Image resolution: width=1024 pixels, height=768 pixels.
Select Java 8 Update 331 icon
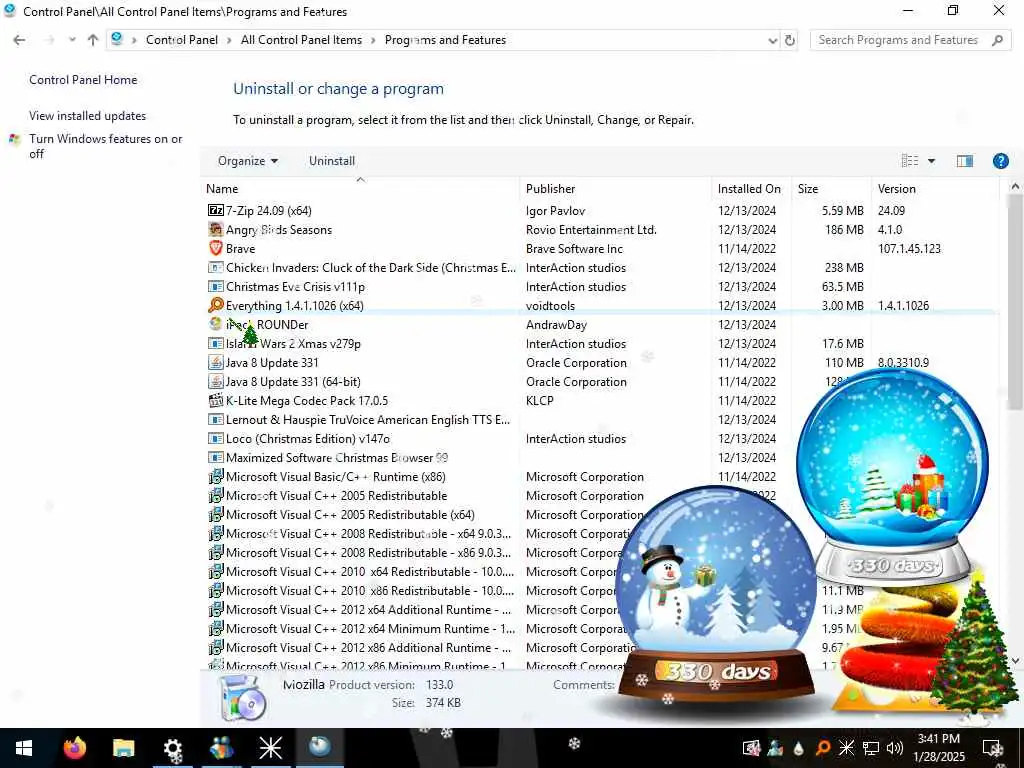point(216,362)
